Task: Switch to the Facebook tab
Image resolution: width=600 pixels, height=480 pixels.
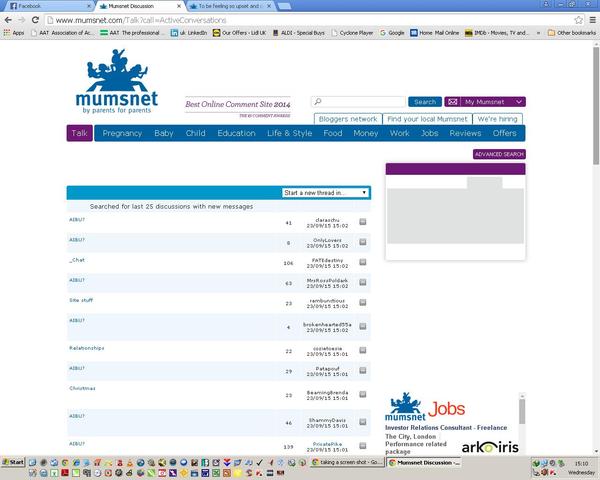Action: pos(48,6)
